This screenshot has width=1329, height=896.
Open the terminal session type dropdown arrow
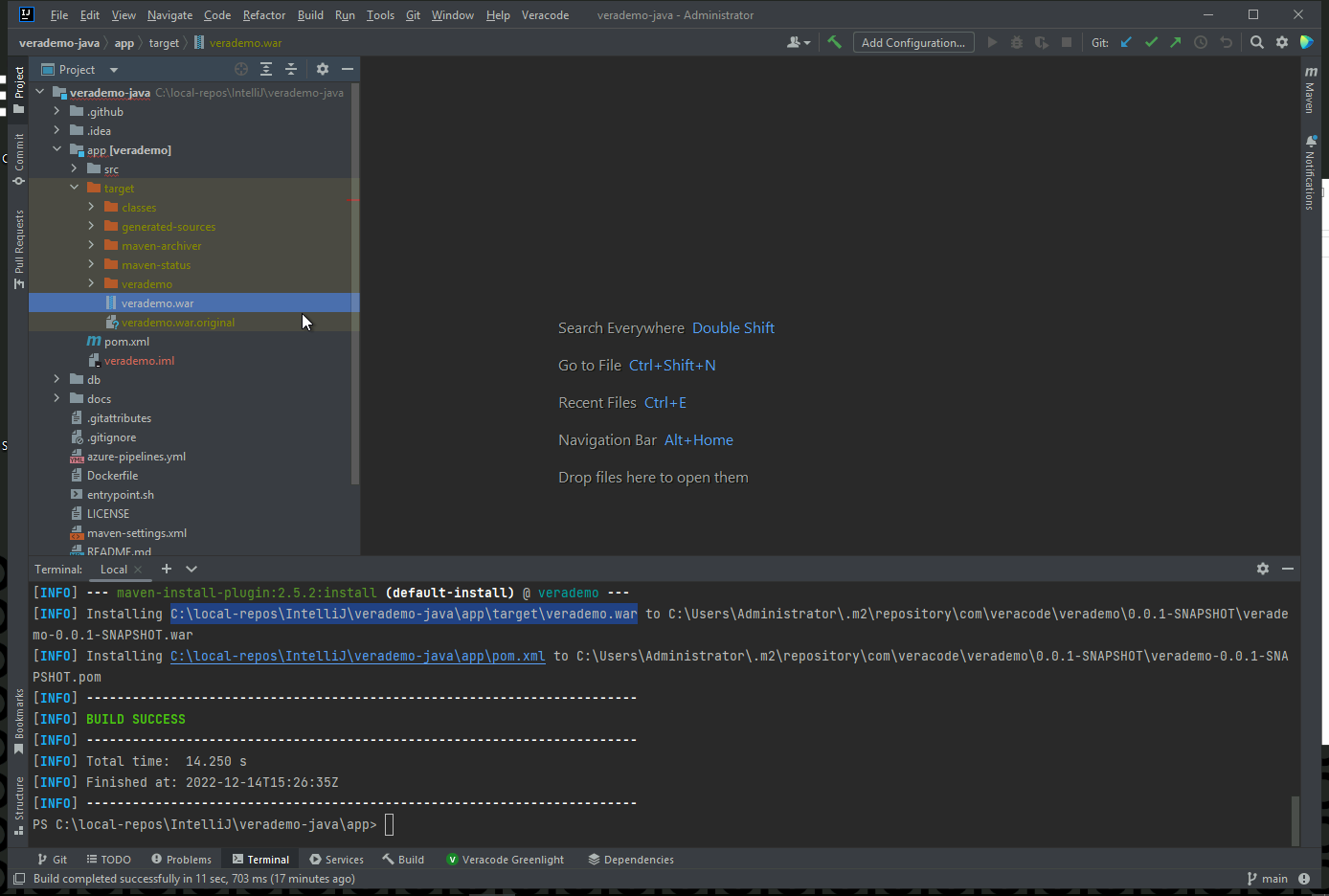[191, 569]
